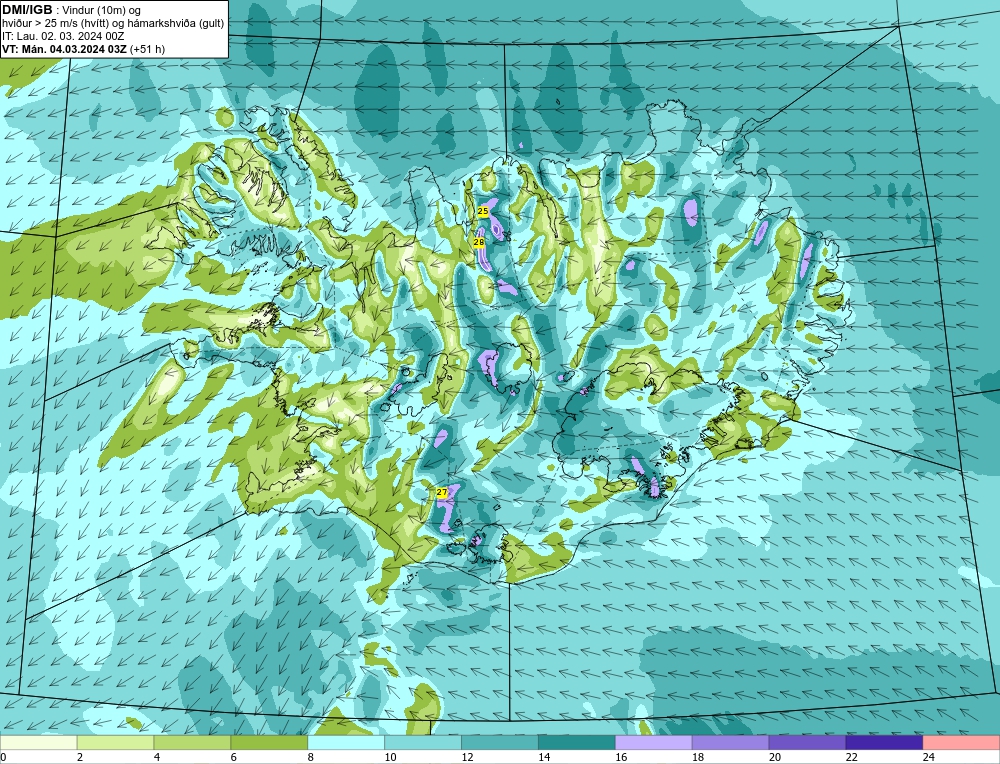The image size is (1000, 764).
Task: Click the legend tick number 22
Action: (x=852, y=757)
